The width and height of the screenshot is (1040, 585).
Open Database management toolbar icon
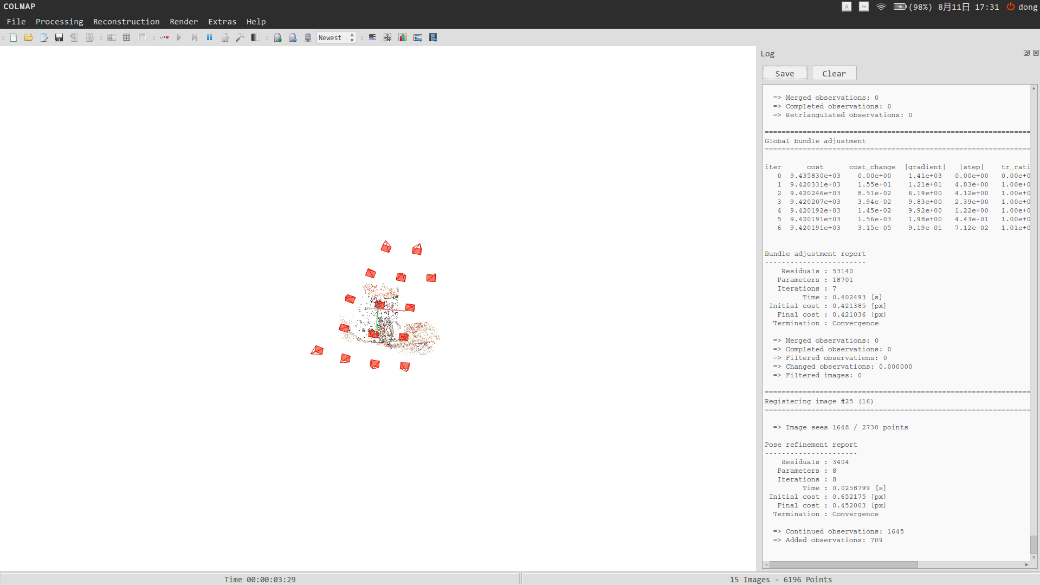point(142,38)
